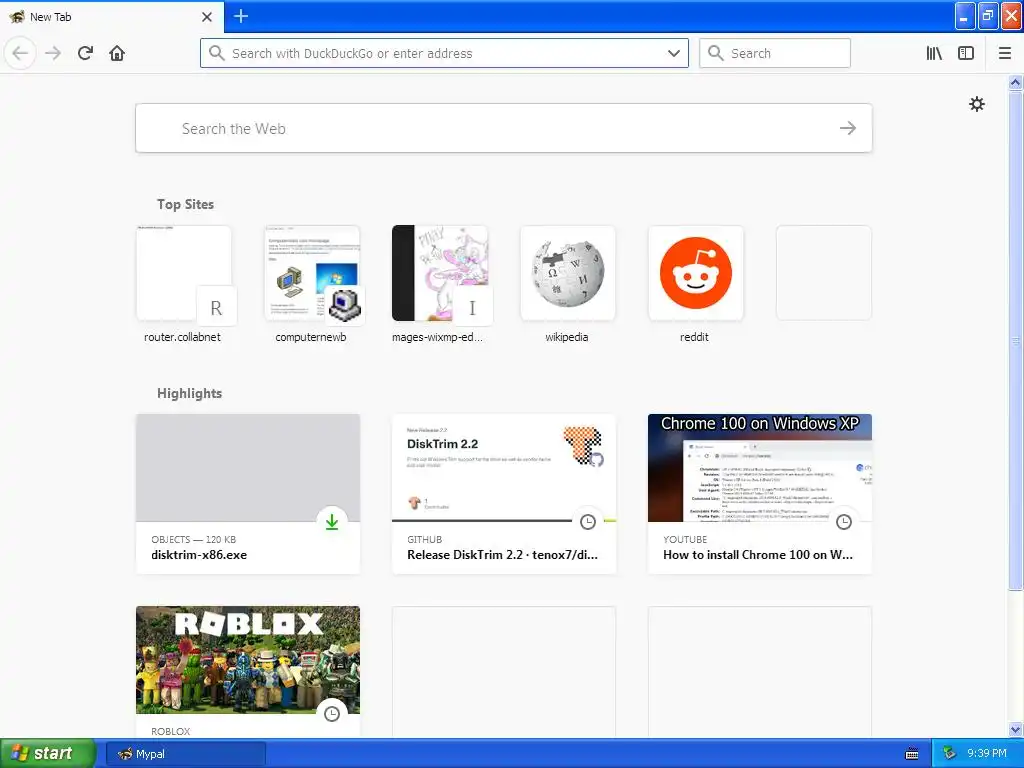The height and width of the screenshot is (768, 1024).
Task: Click the ROBLOX source label
Action: click(170, 731)
